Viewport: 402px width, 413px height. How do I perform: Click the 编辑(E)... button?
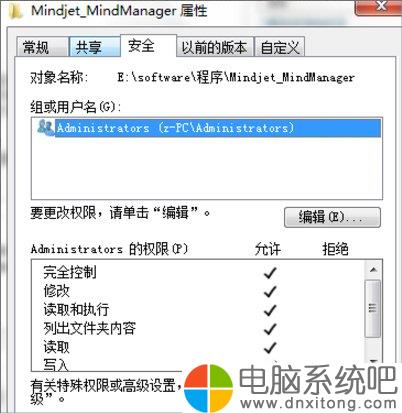[332, 217]
